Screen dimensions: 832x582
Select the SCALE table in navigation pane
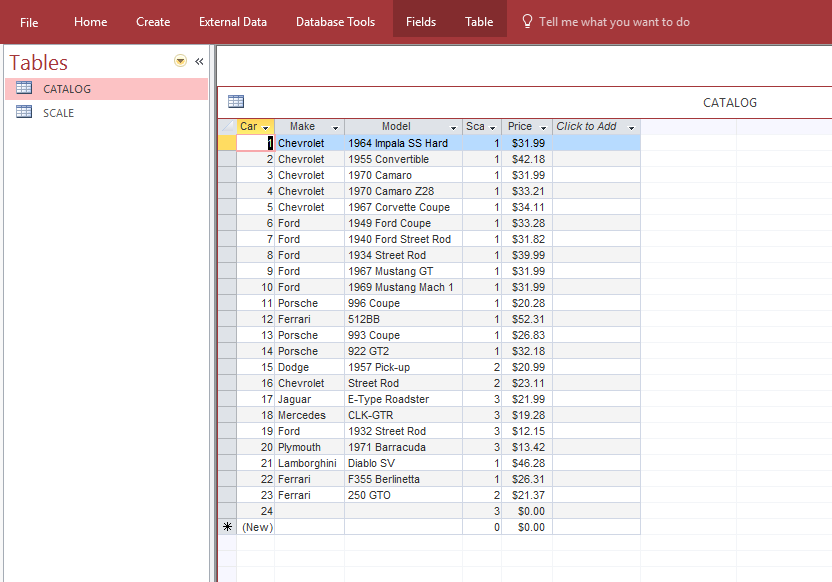(59, 113)
